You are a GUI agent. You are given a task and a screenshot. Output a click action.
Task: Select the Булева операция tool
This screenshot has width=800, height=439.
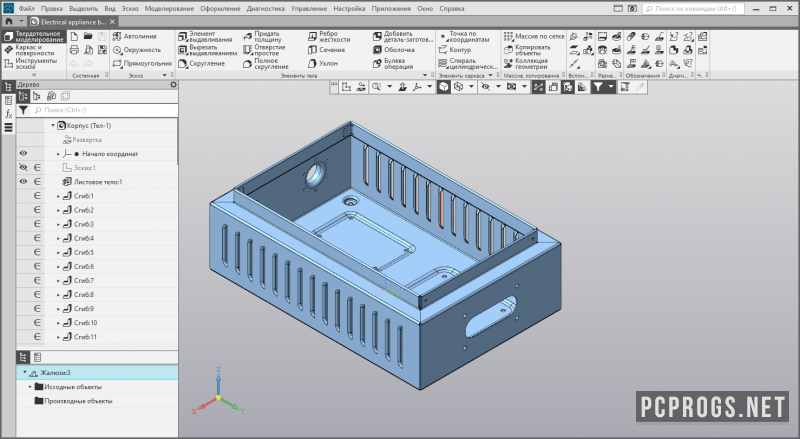(393, 64)
